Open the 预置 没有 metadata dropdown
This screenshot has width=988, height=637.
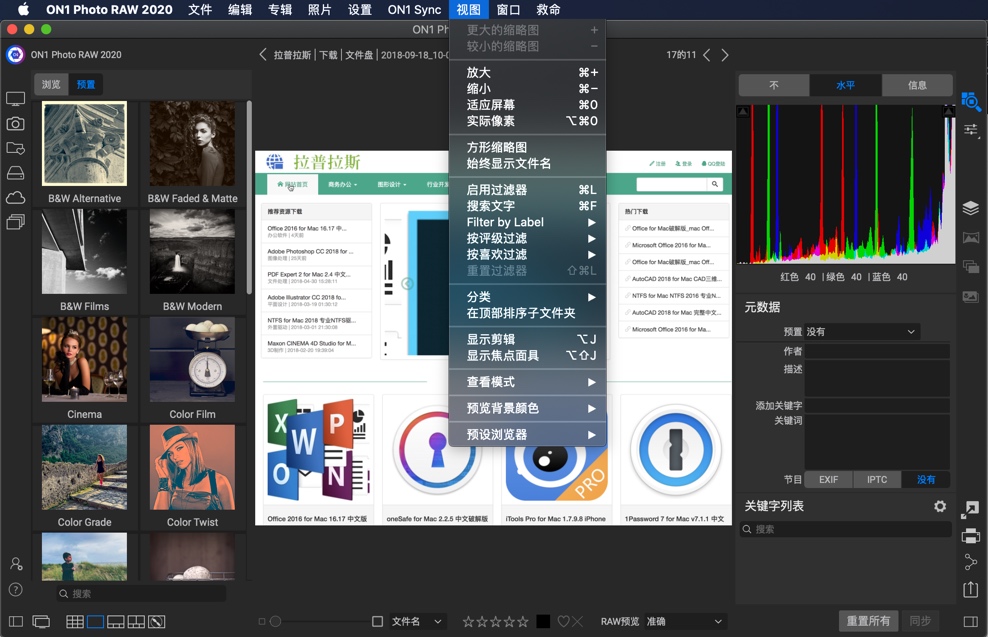point(861,331)
